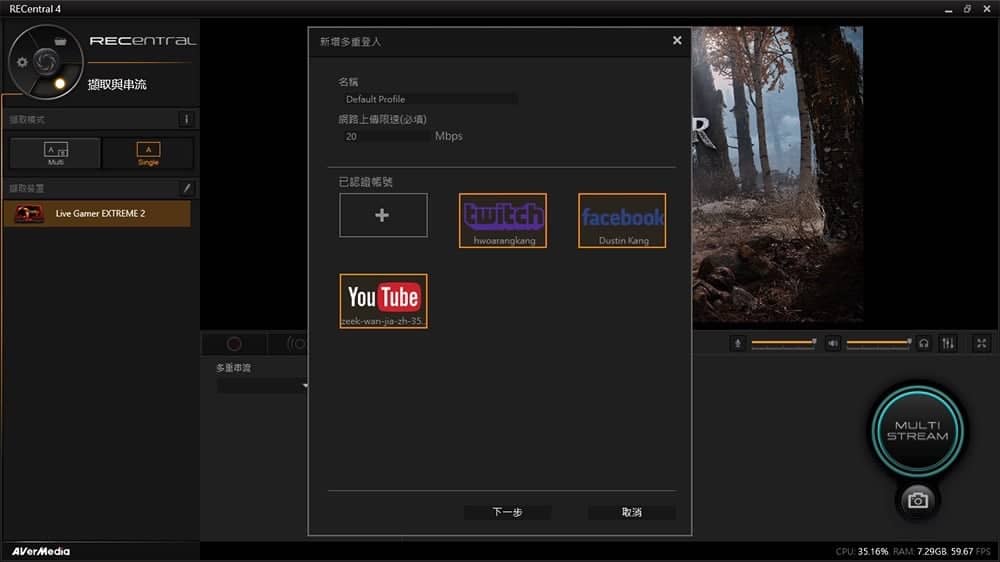Open settings gear in the RECentral dial
Viewport: 1000px width, 562px height.
click(22, 62)
